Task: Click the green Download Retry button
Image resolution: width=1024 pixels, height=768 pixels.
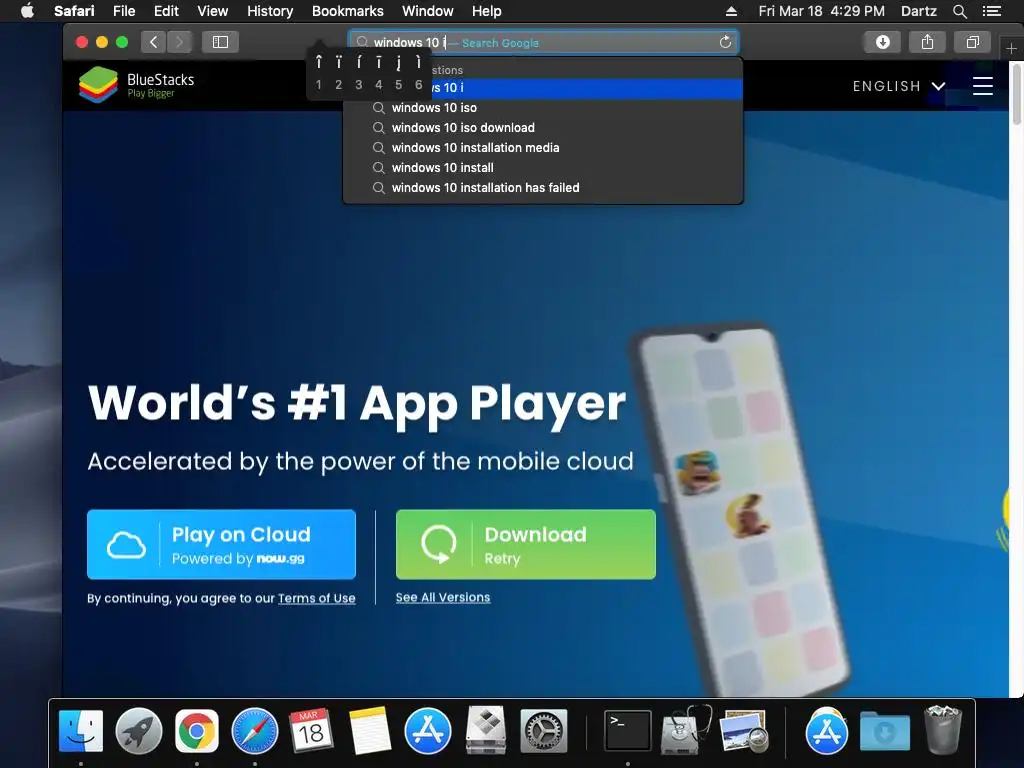Action: click(526, 545)
